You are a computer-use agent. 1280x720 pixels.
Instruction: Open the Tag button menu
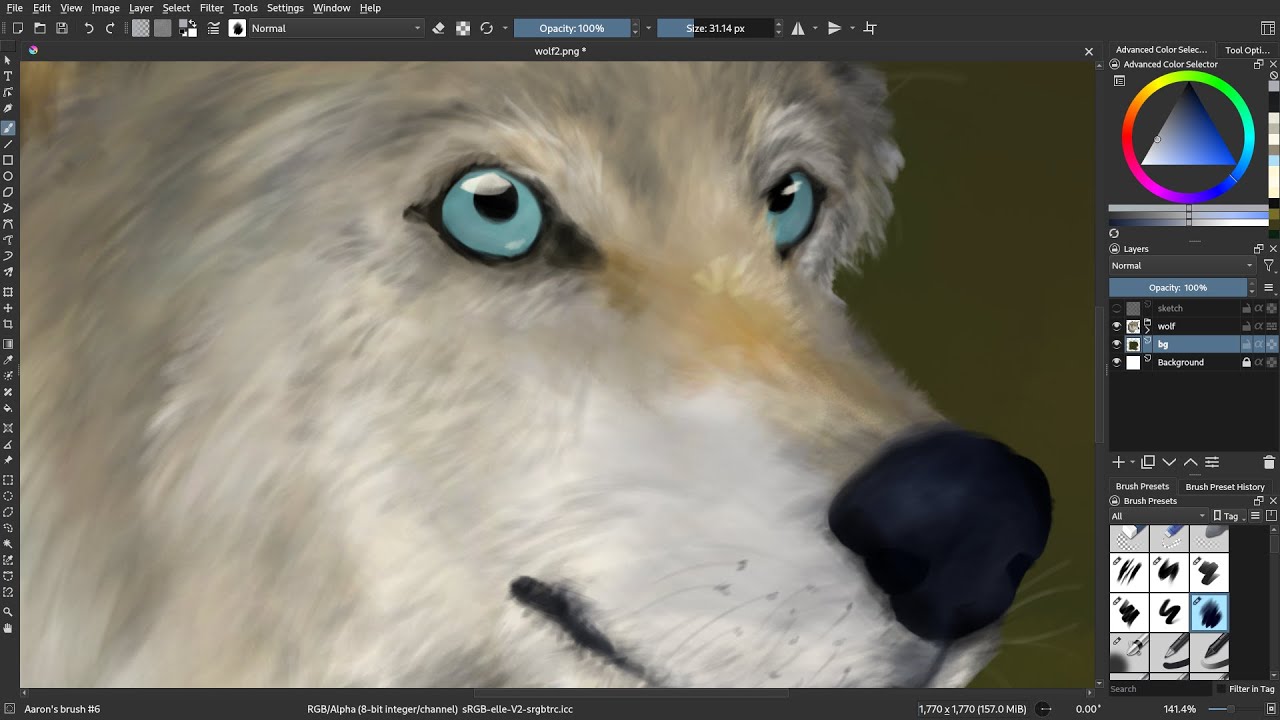pyautogui.click(x=1229, y=516)
